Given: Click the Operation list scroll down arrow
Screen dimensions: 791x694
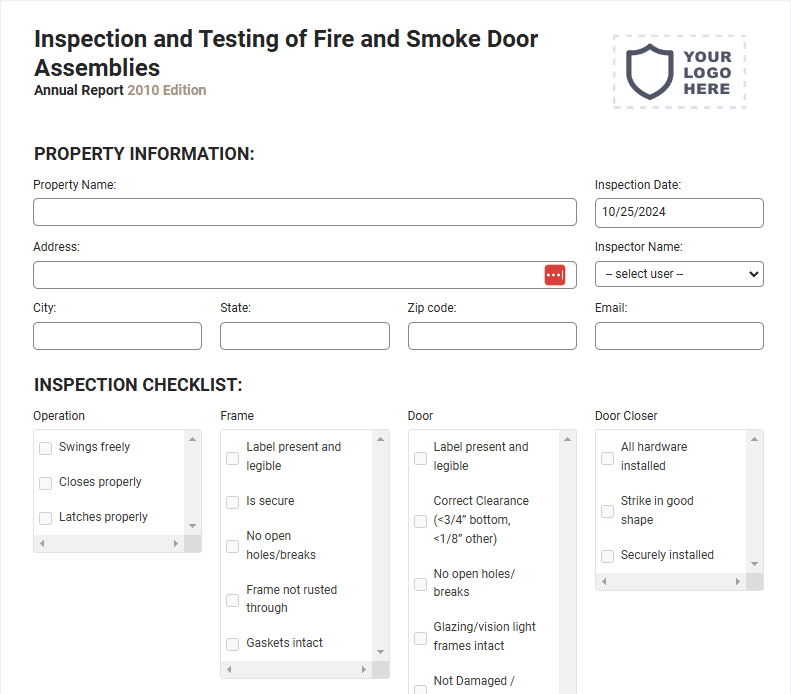Looking at the screenshot, I should tap(193, 526).
